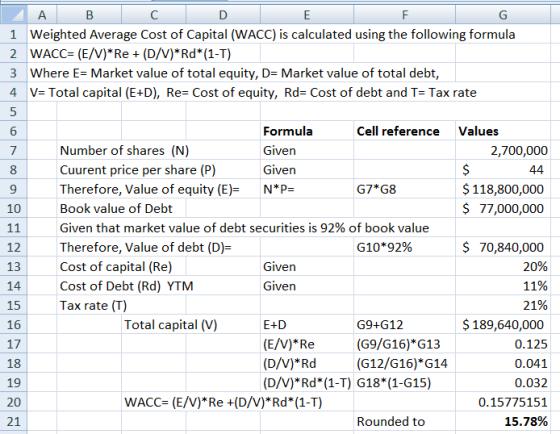Click 'Cuurent price per share (P)' label
This screenshot has width=560, height=434.
[x=138, y=170]
